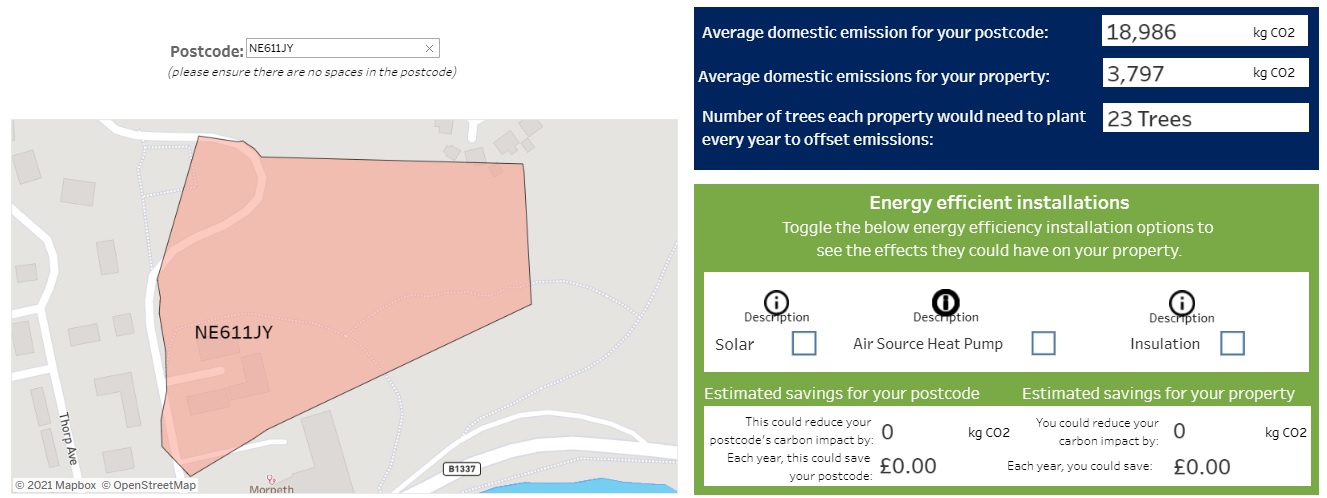Open the Insulation description info icon
The height and width of the screenshot is (498, 1327).
point(1182,302)
